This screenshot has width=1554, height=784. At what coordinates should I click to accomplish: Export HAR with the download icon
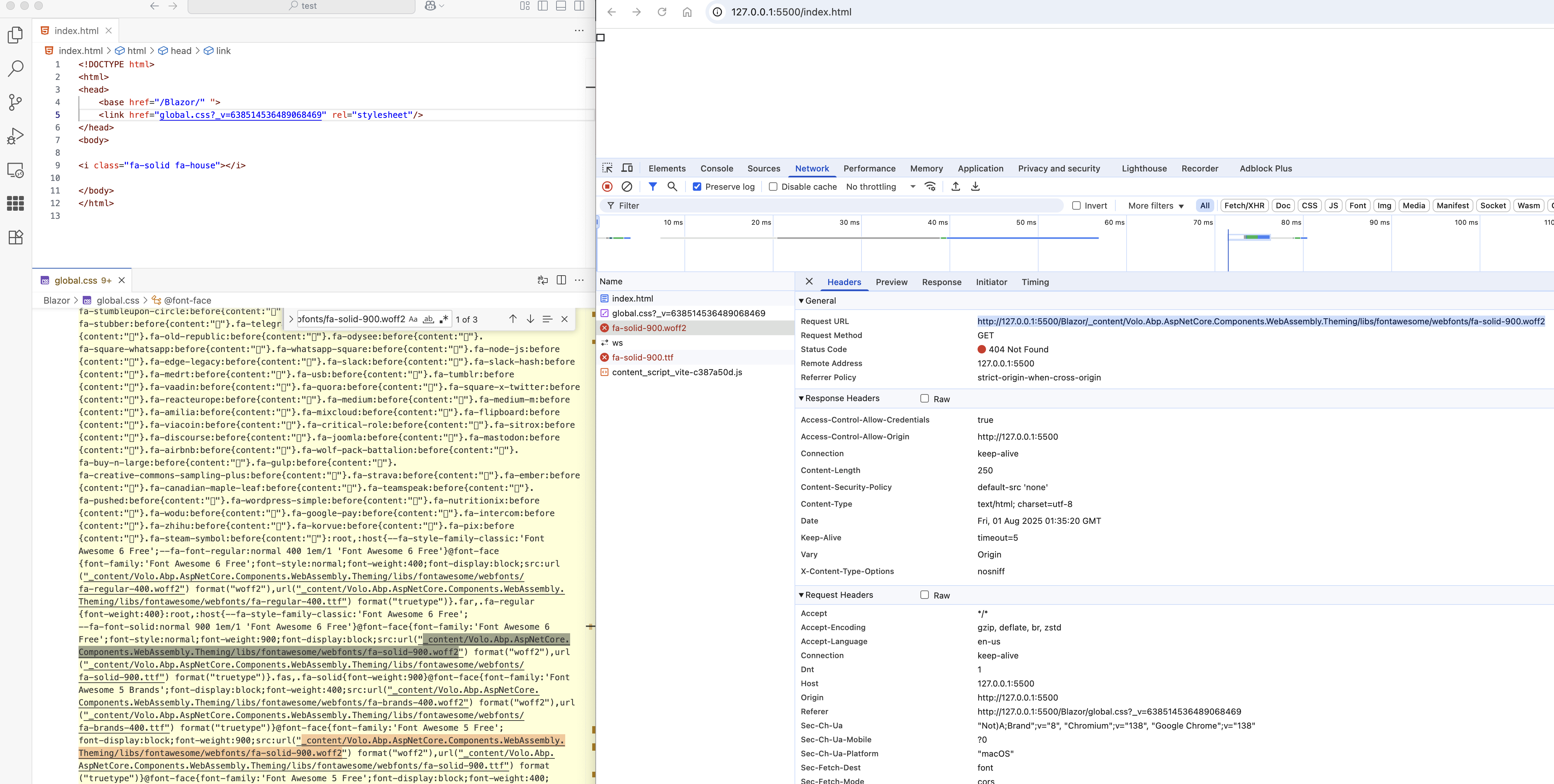point(975,186)
